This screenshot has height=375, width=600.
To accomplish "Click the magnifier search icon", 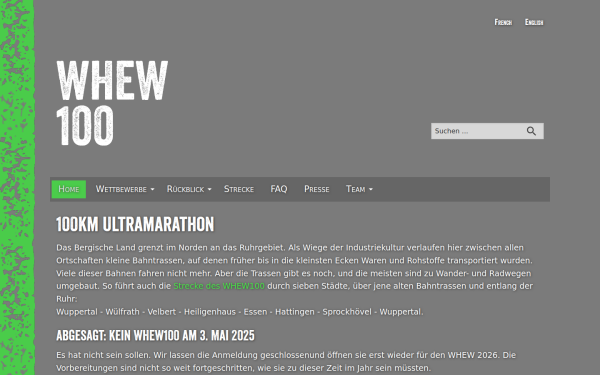I will (x=531, y=131).
